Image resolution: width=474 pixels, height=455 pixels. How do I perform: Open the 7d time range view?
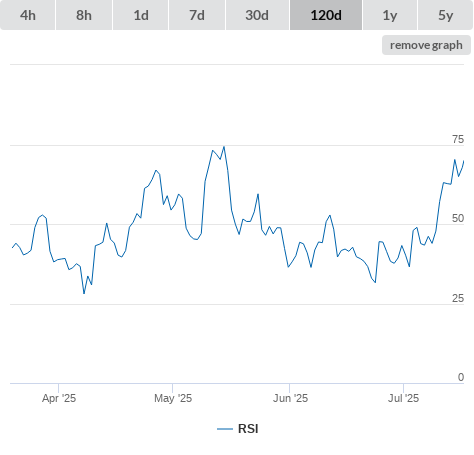pos(197,15)
